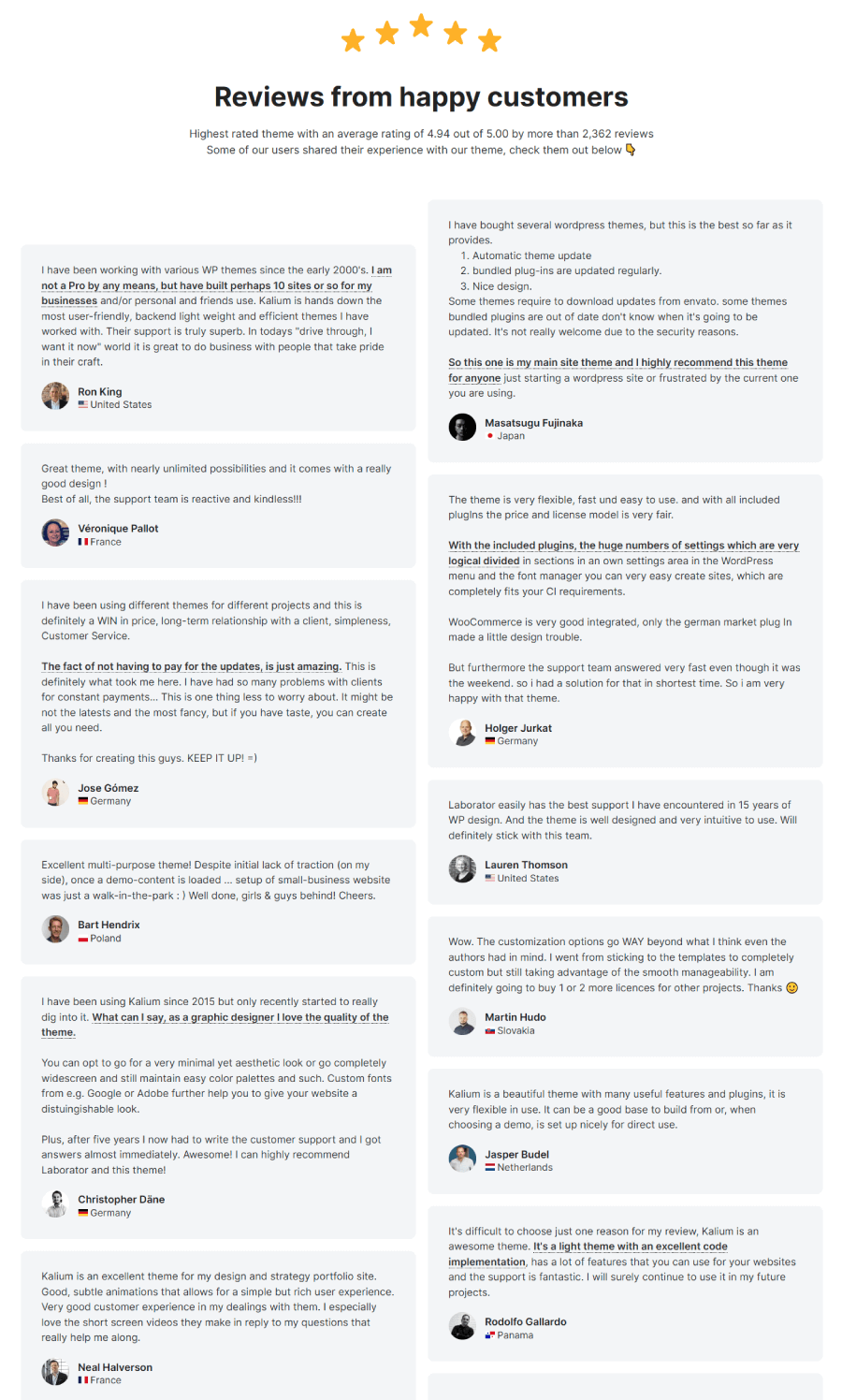The height and width of the screenshot is (1400, 842).
Task: Click Masatsugu Fujinaka's dark avatar
Action: tap(462, 428)
